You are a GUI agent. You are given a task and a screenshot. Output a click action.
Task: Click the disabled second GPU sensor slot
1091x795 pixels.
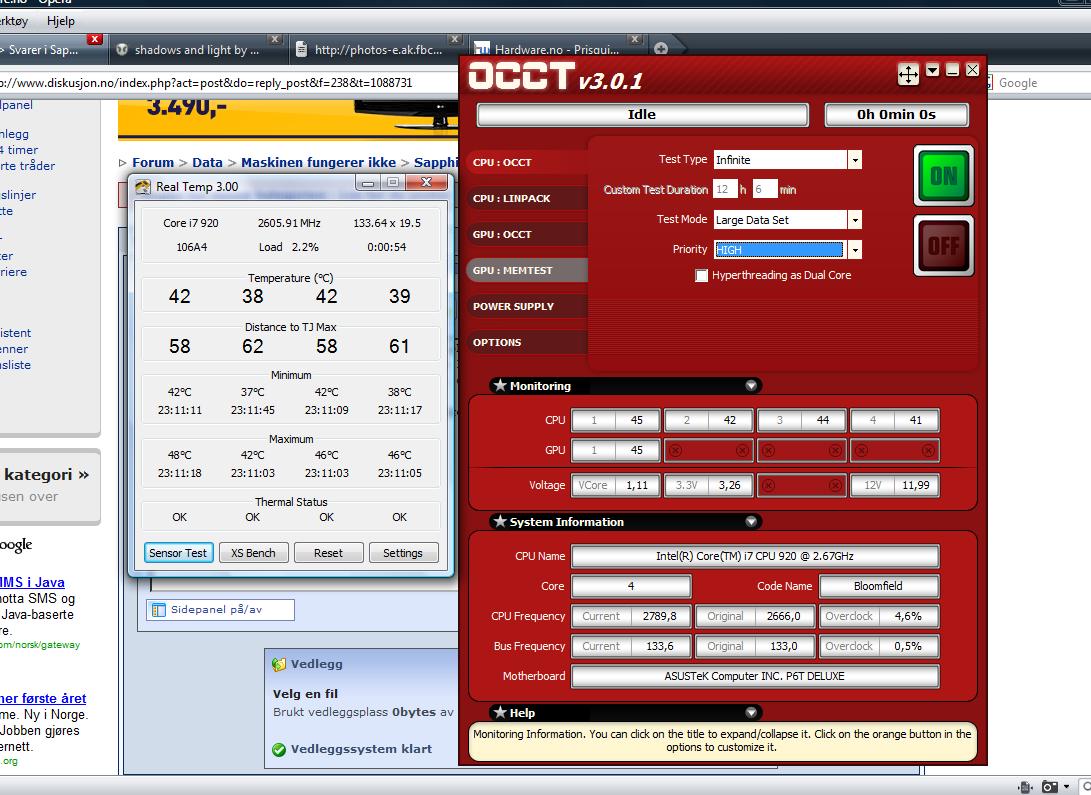pyautogui.click(x=708, y=450)
